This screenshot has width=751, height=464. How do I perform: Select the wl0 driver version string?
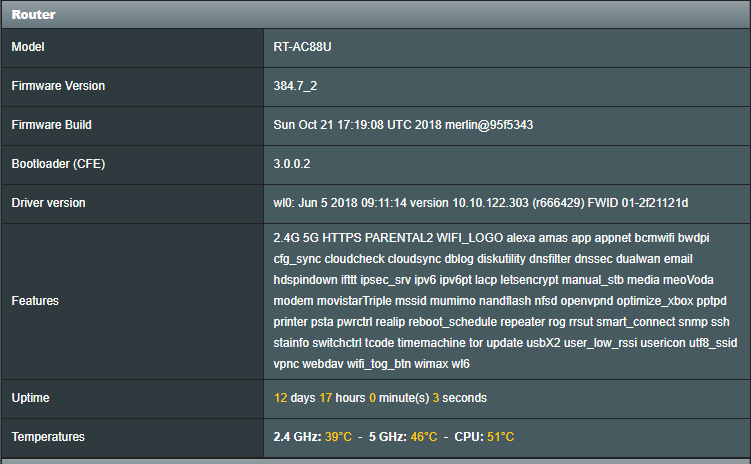point(480,203)
